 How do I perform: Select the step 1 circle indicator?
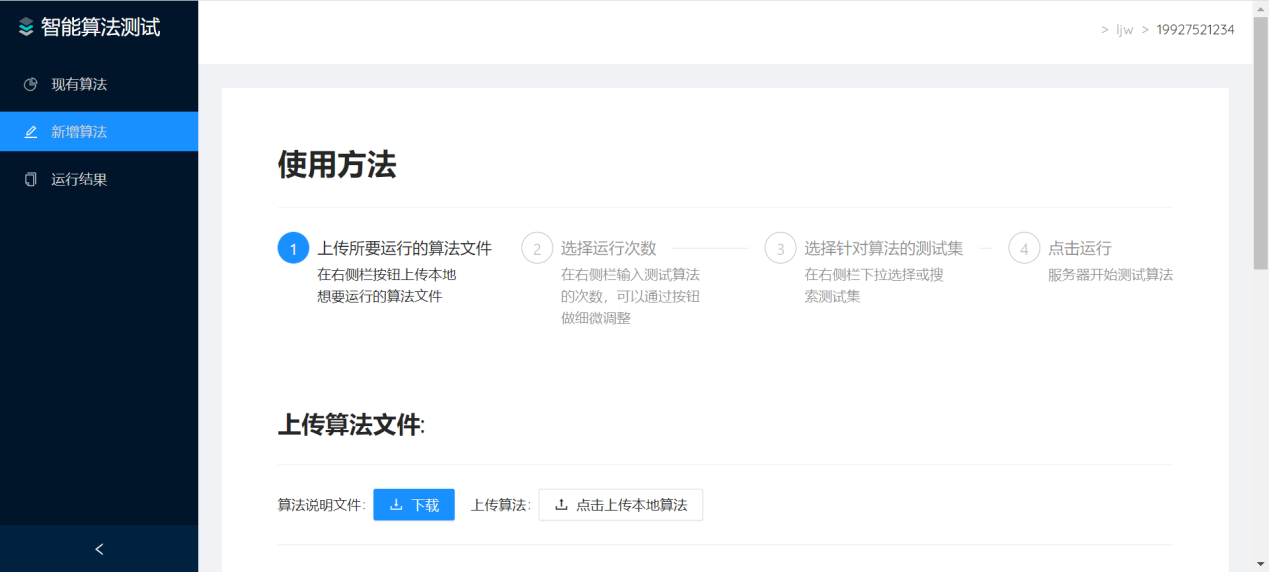point(293,248)
